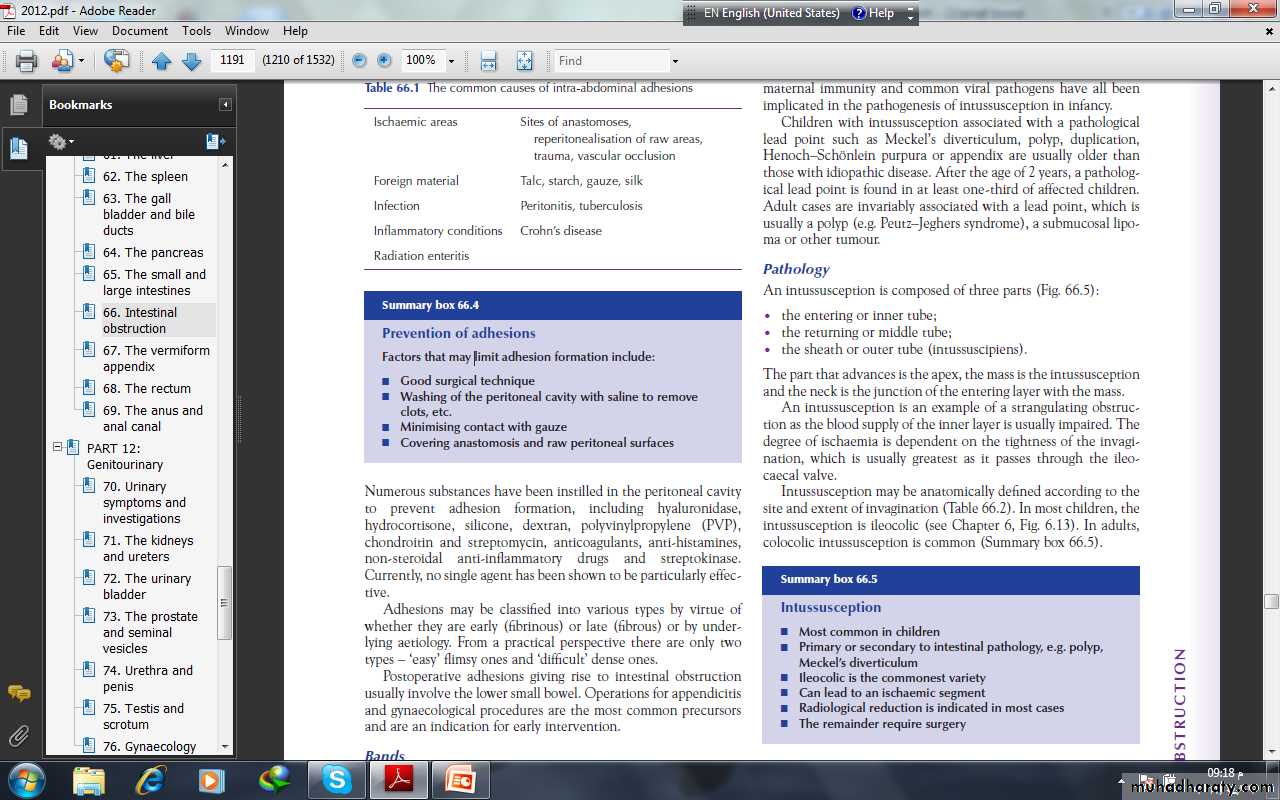Click the fit width scrolling icon
1280x800 pixels.
coord(488,61)
